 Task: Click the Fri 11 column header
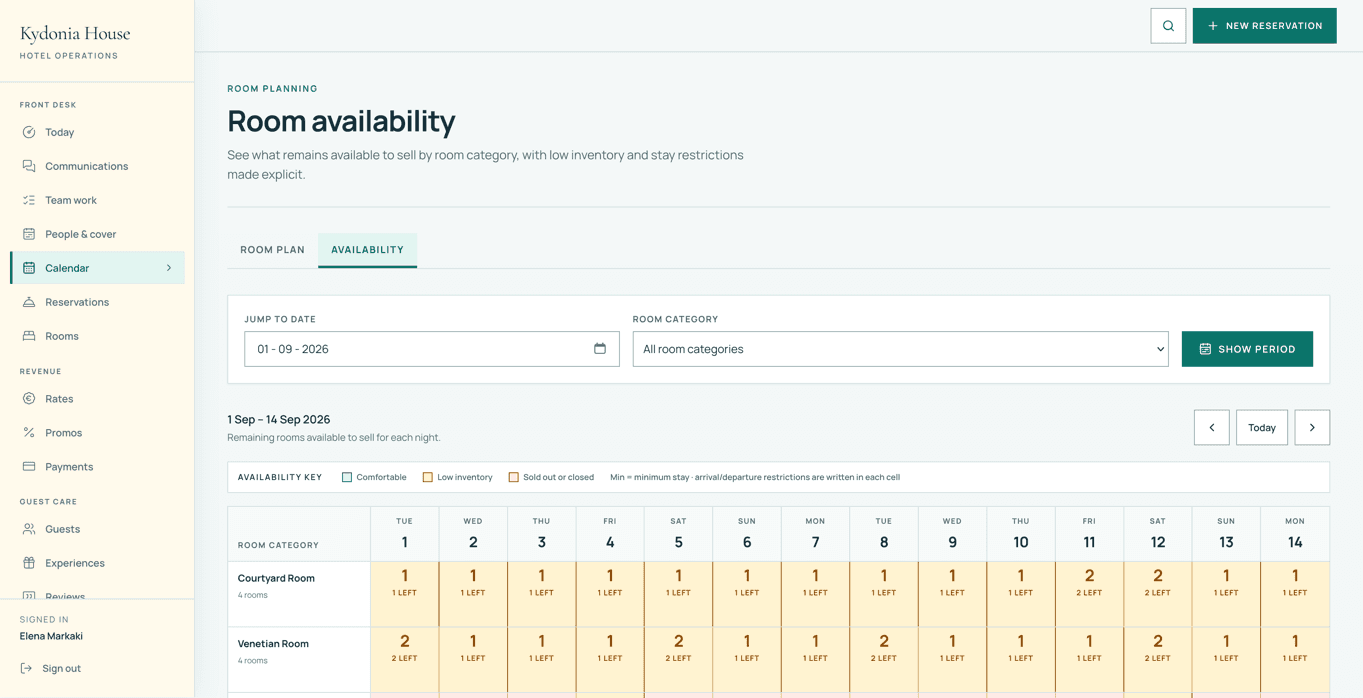point(1089,534)
